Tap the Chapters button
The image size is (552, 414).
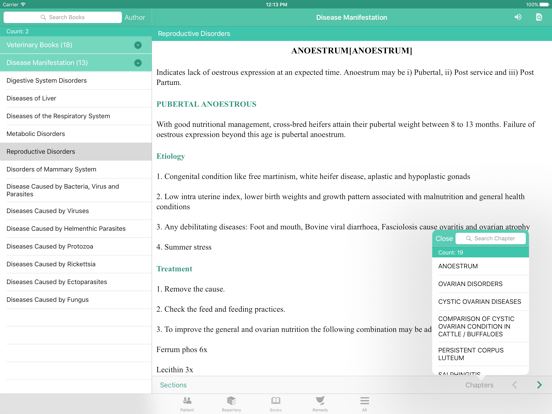[479, 385]
